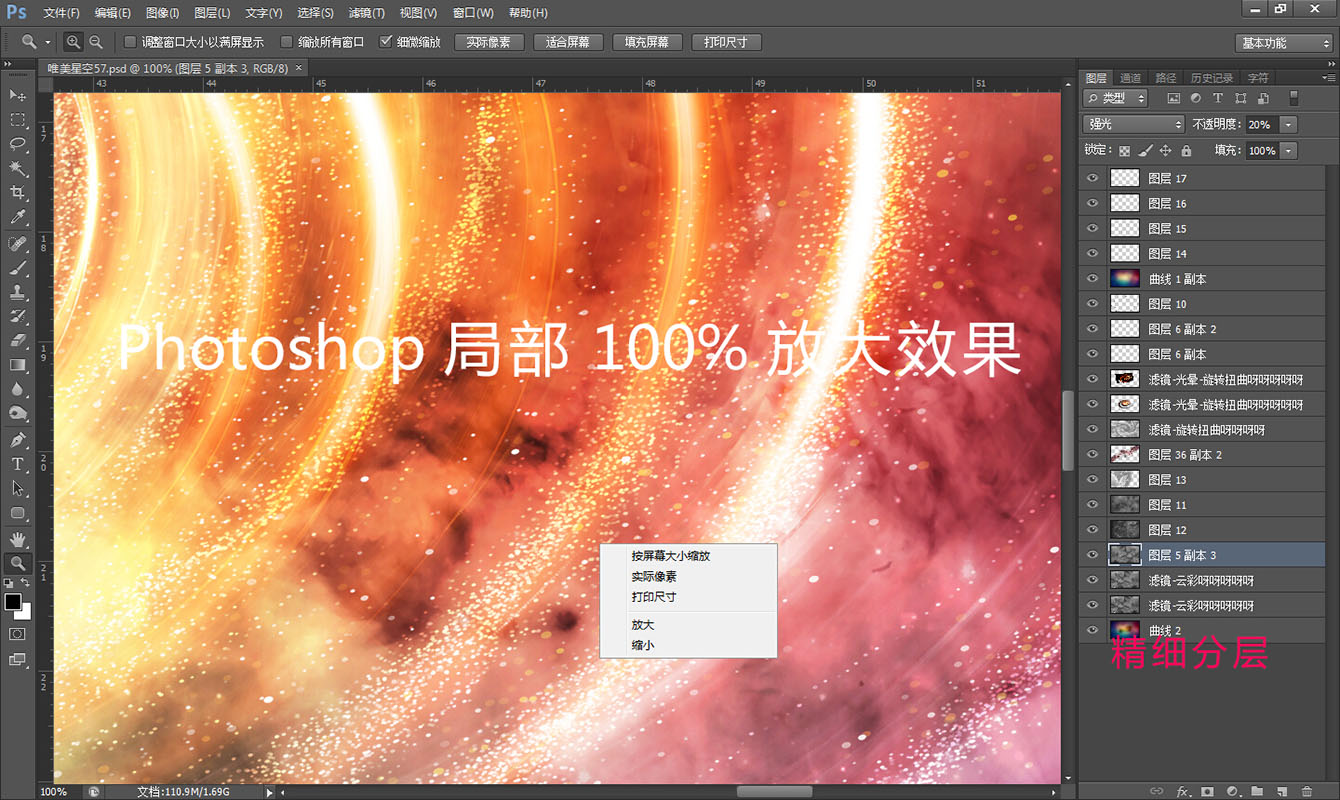Click 实际像素 button in options bar
The width and height of the screenshot is (1340, 800).
pyautogui.click(x=488, y=42)
